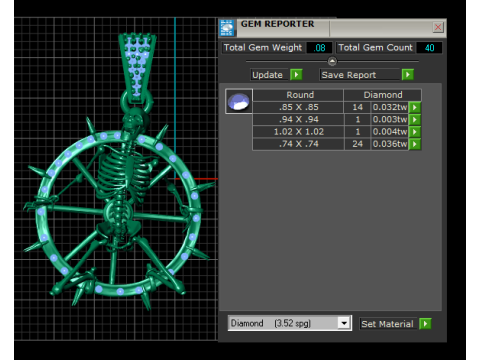480x360 pixels.
Task: Click green arrow on the .85 X .85 row
Action: [415, 107]
